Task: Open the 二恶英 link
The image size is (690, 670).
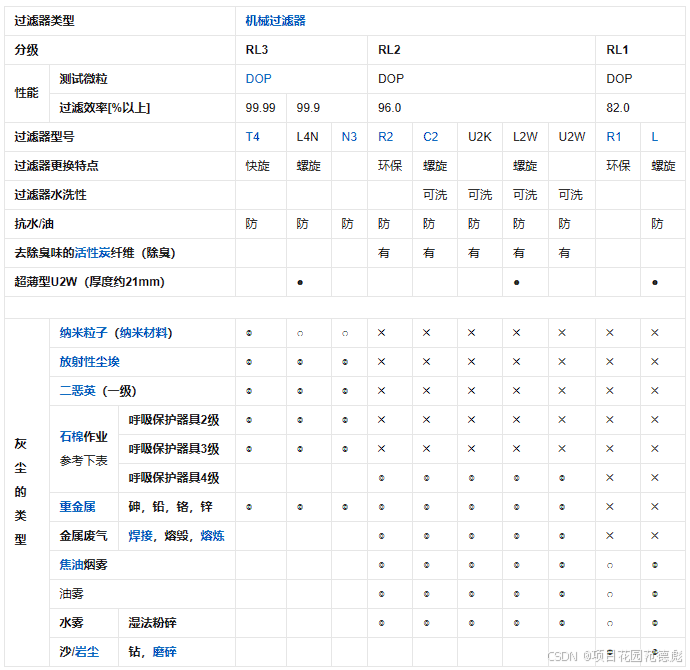Action: click(77, 391)
